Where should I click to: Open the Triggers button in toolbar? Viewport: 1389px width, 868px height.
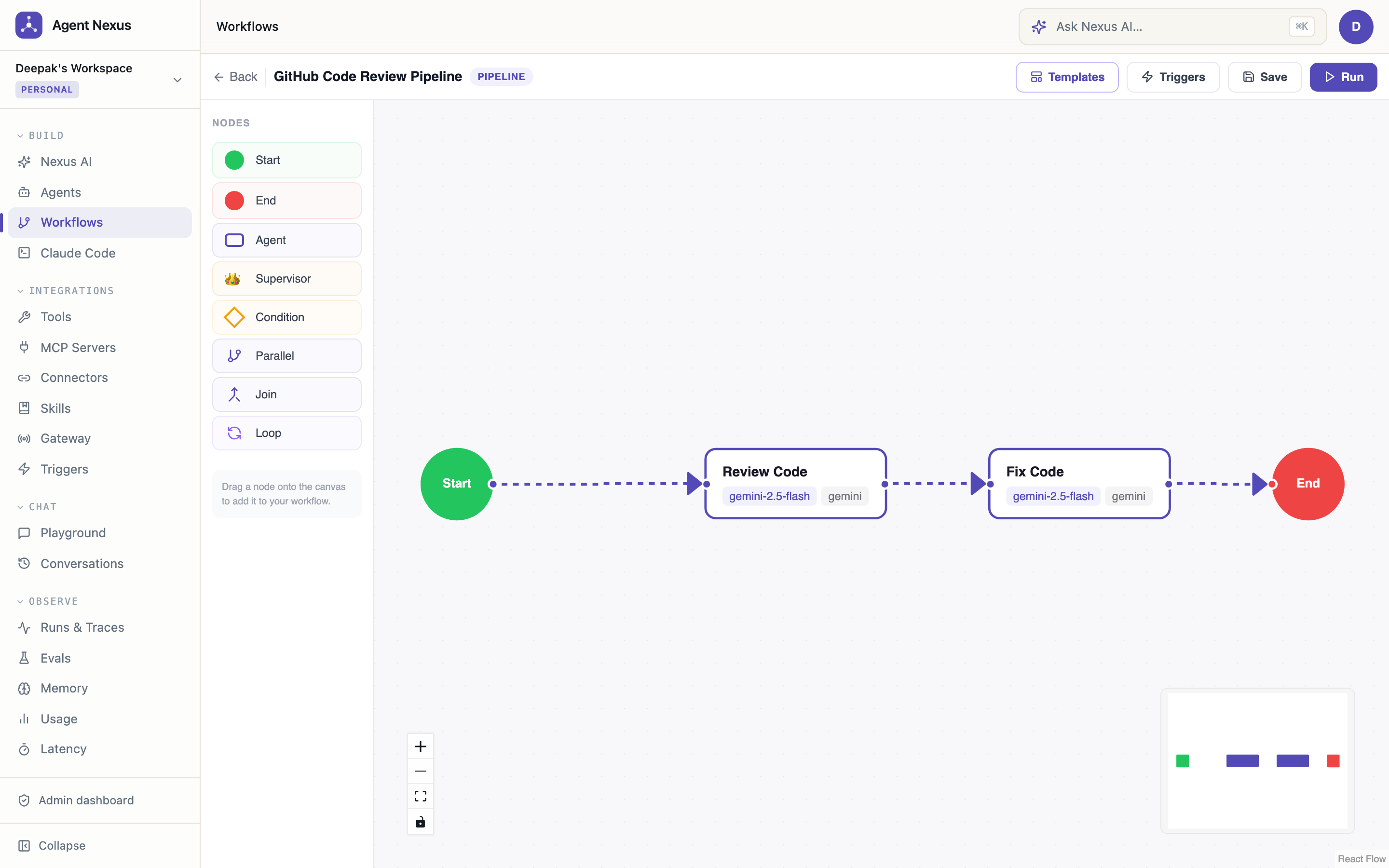1173,77
